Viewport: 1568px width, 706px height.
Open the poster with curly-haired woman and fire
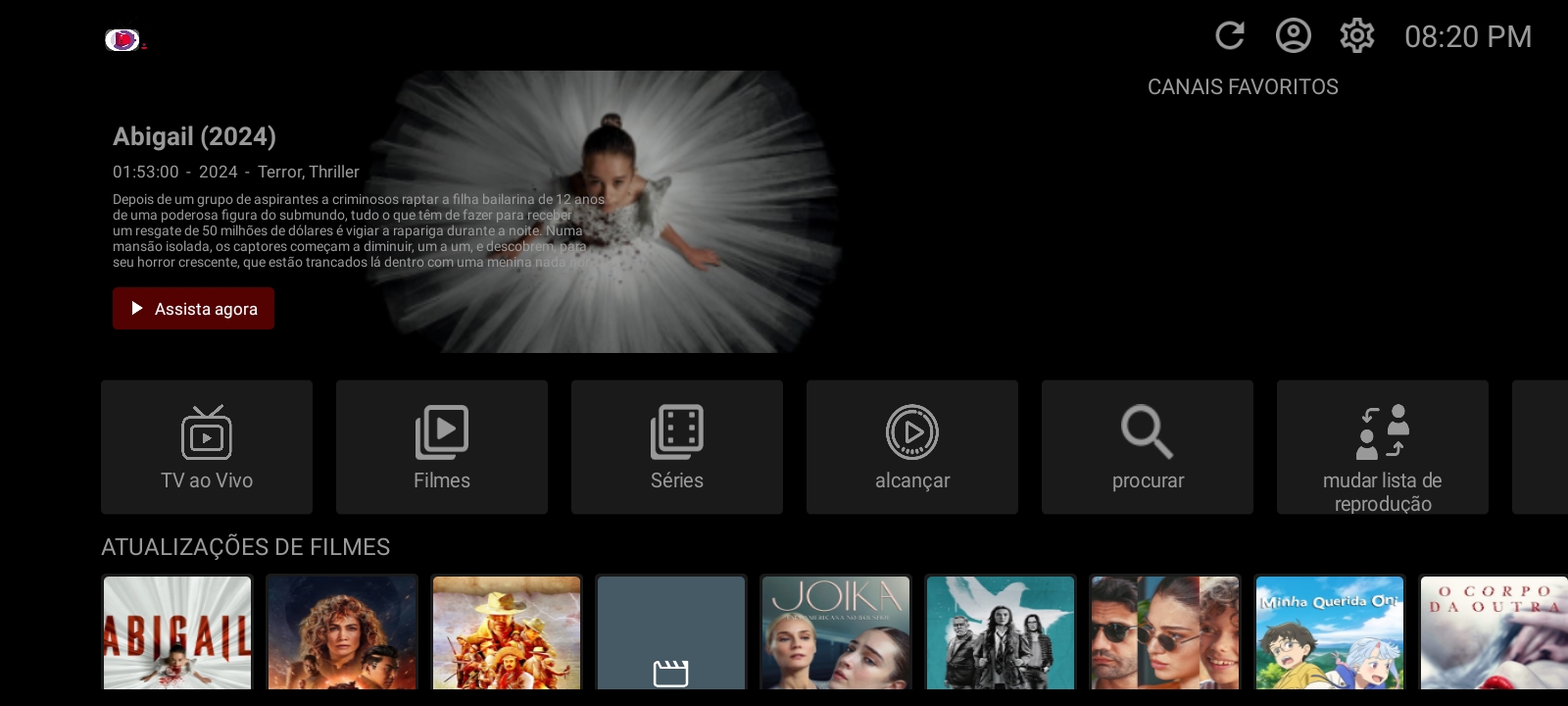click(x=342, y=632)
